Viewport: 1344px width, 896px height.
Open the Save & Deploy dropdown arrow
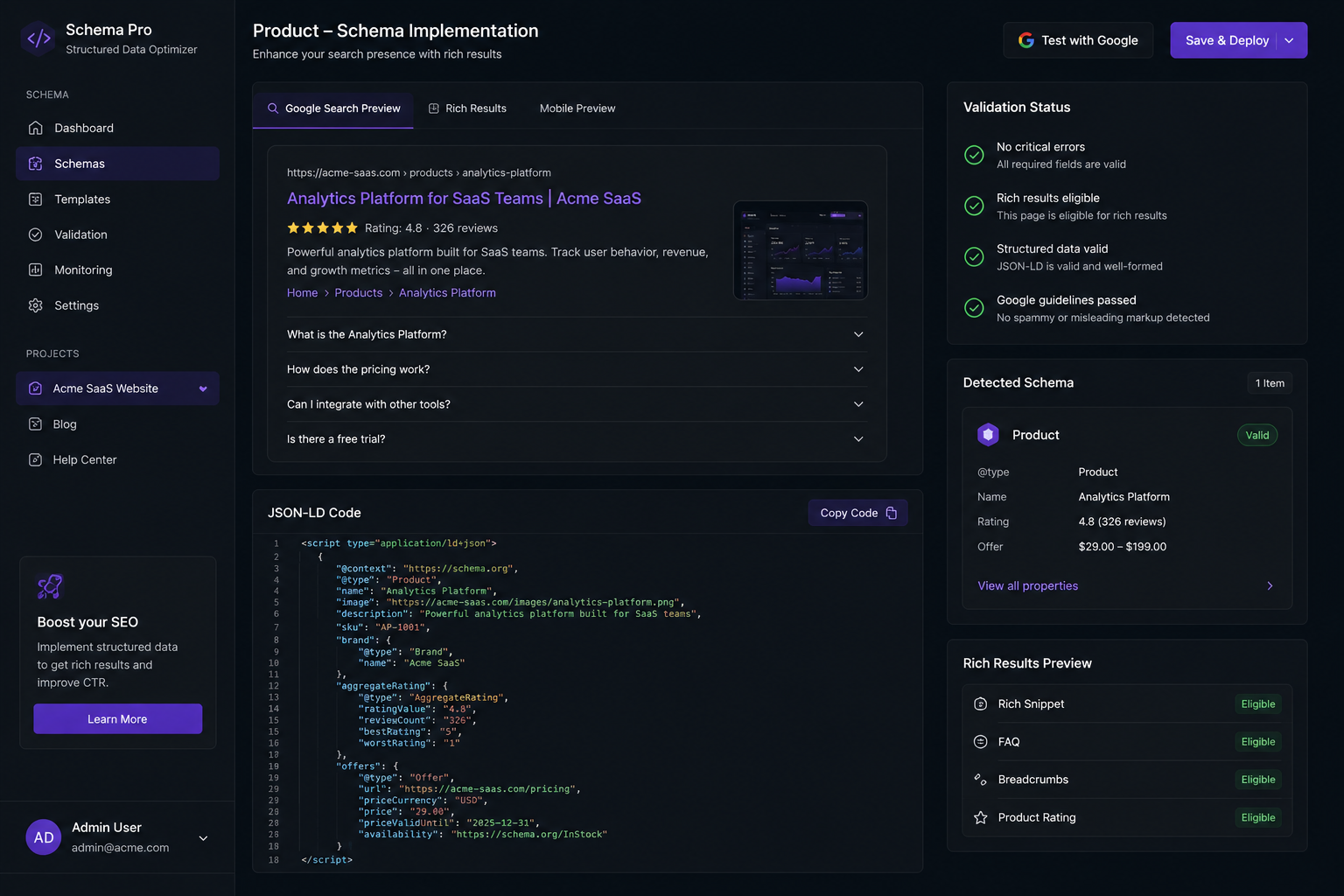(1289, 40)
